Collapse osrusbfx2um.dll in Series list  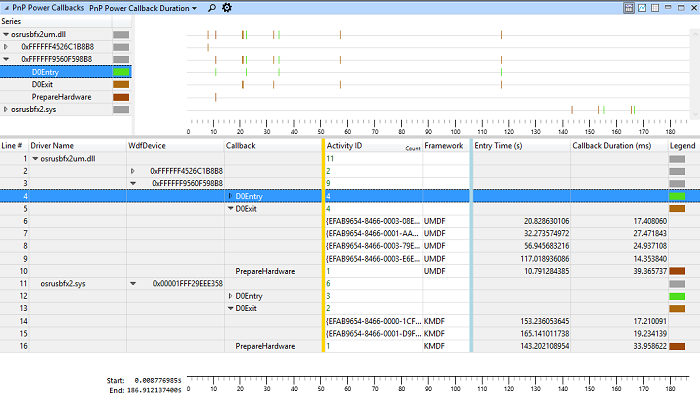6,34
